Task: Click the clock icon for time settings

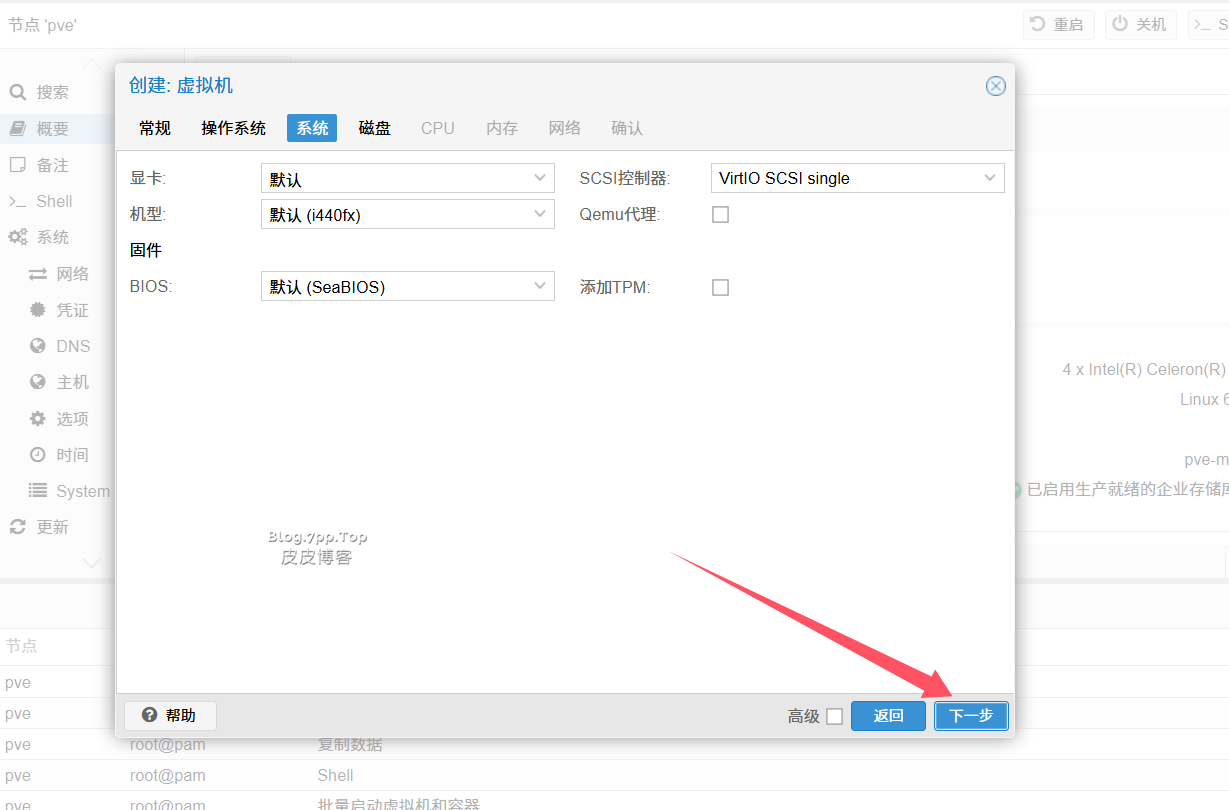Action: [38, 454]
